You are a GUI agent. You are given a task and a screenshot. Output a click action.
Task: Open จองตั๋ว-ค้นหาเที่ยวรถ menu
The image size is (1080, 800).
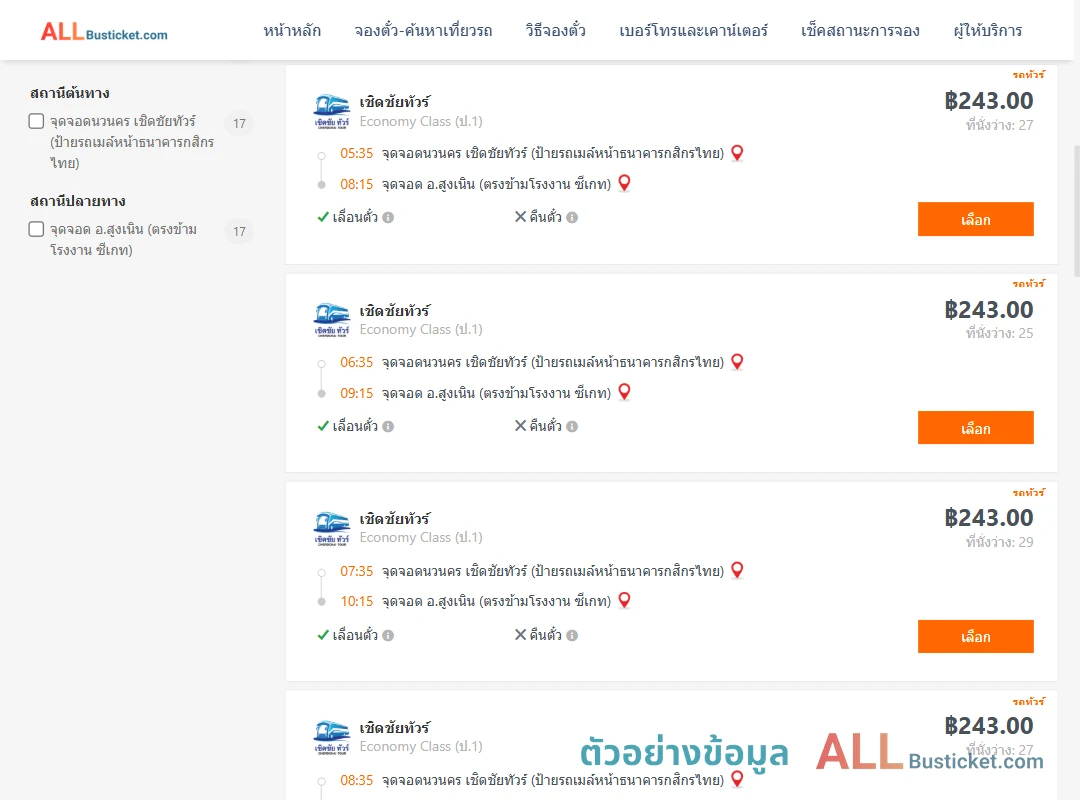pyautogui.click(x=423, y=31)
